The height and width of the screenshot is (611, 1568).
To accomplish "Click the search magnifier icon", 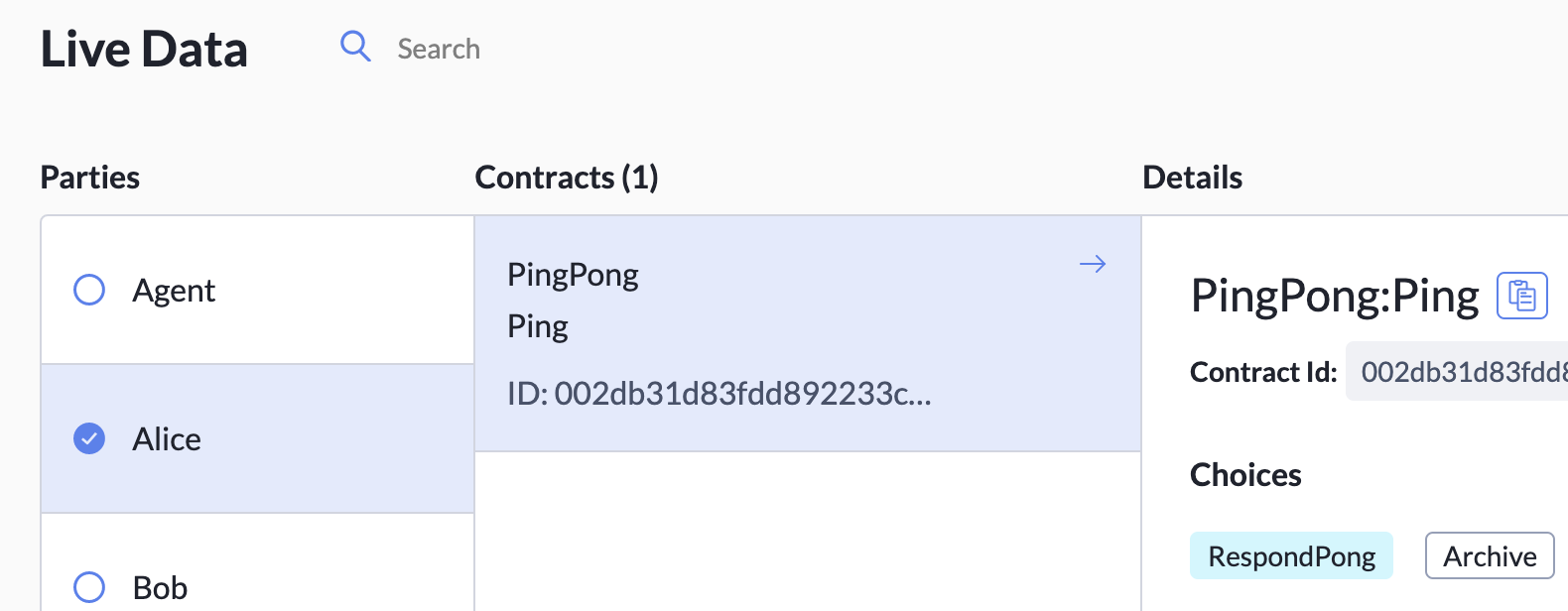I will tap(355, 47).
